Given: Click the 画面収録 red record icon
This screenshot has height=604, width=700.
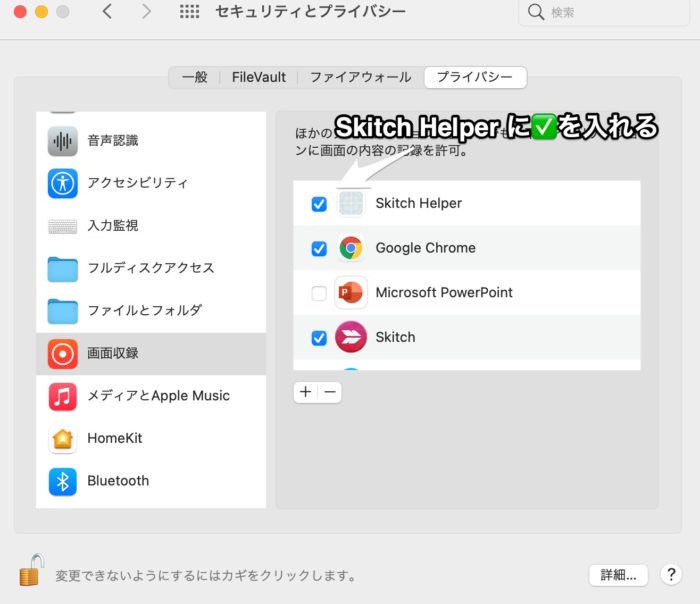Looking at the screenshot, I should point(62,354).
